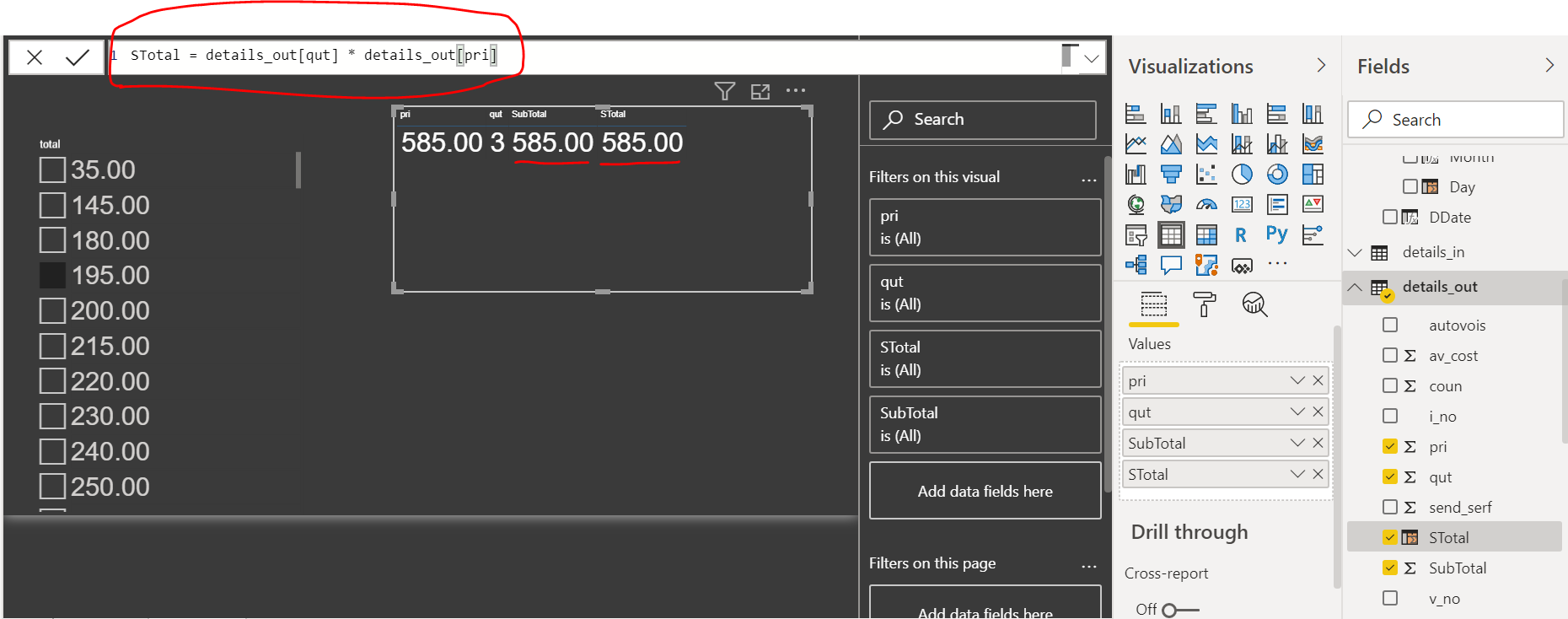Screen dimensions: 1568x619
Task: Uncheck the 195.00 slicer box
Action: 52,276
